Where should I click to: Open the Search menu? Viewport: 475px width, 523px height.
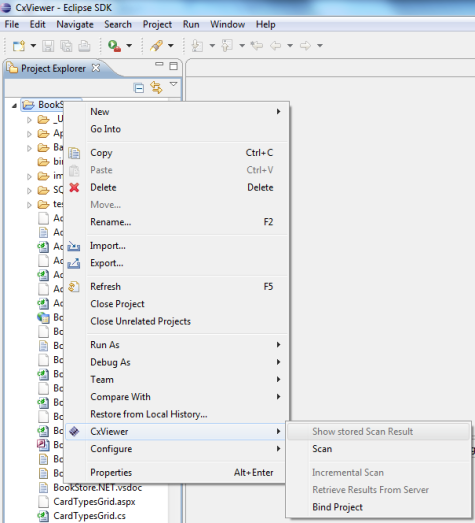pyautogui.click(x=118, y=24)
